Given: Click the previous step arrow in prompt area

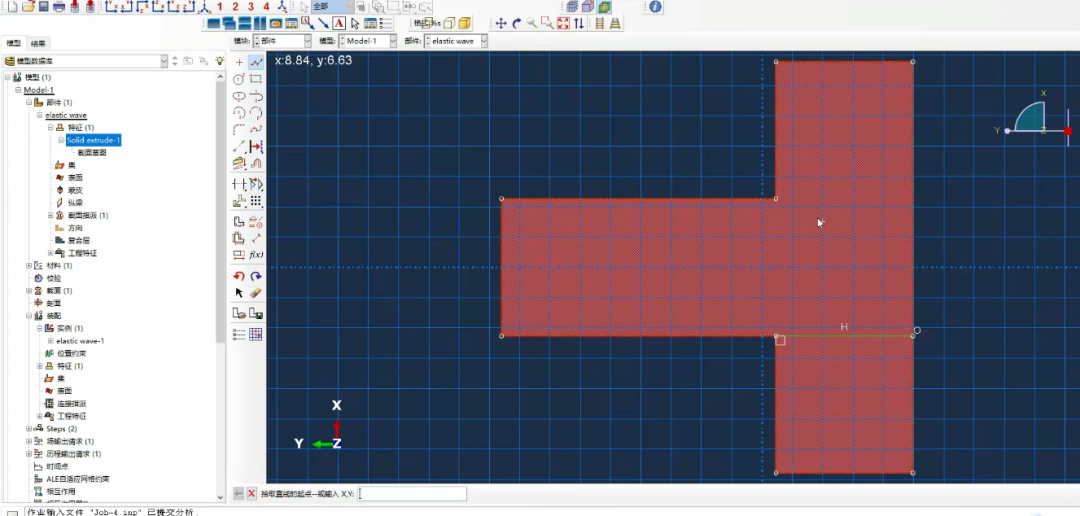Looking at the screenshot, I should [x=238, y=493].
